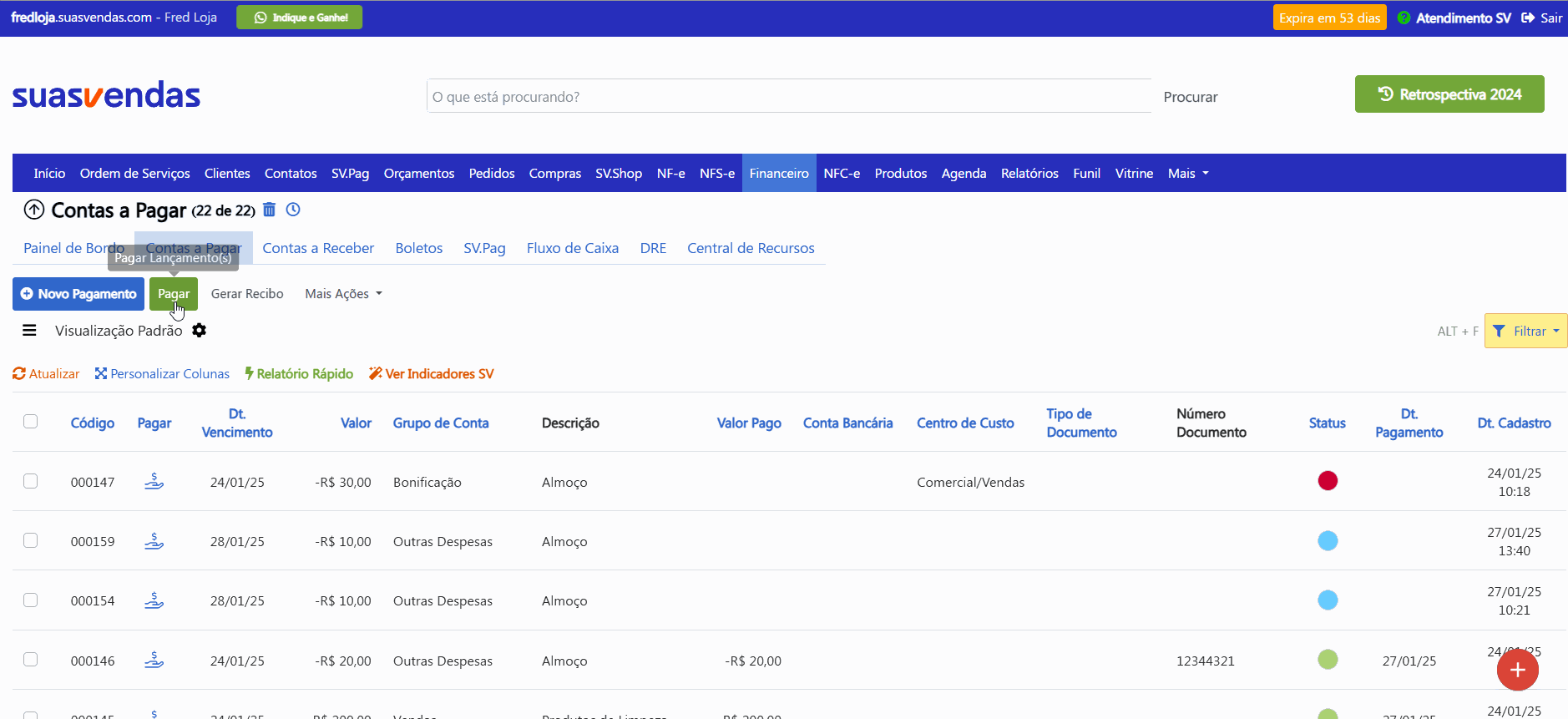Open the Pedidos menu item

(492, 174)
